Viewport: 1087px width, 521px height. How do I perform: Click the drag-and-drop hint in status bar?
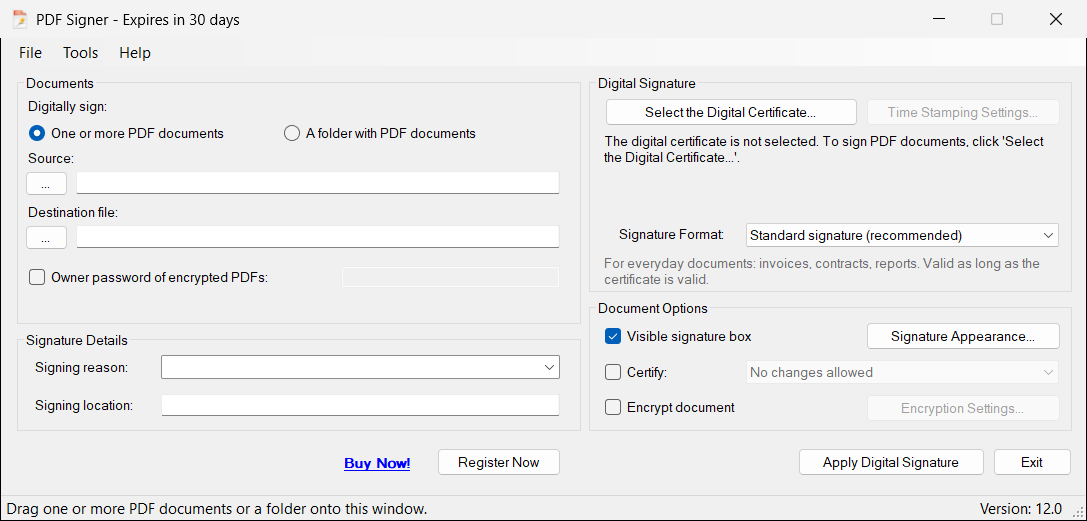coord(217,509)
